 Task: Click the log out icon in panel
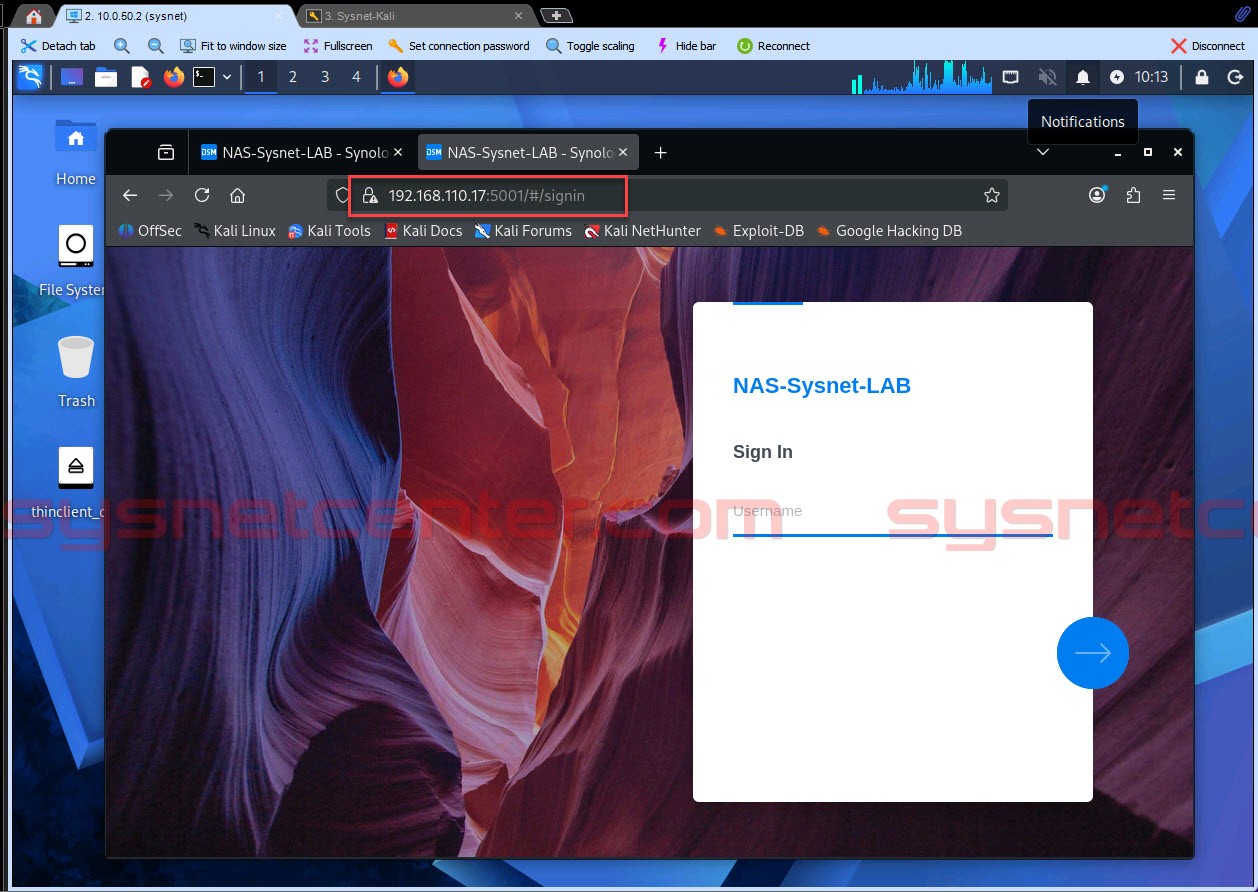pyautogui.click(x=1235, y=77)
